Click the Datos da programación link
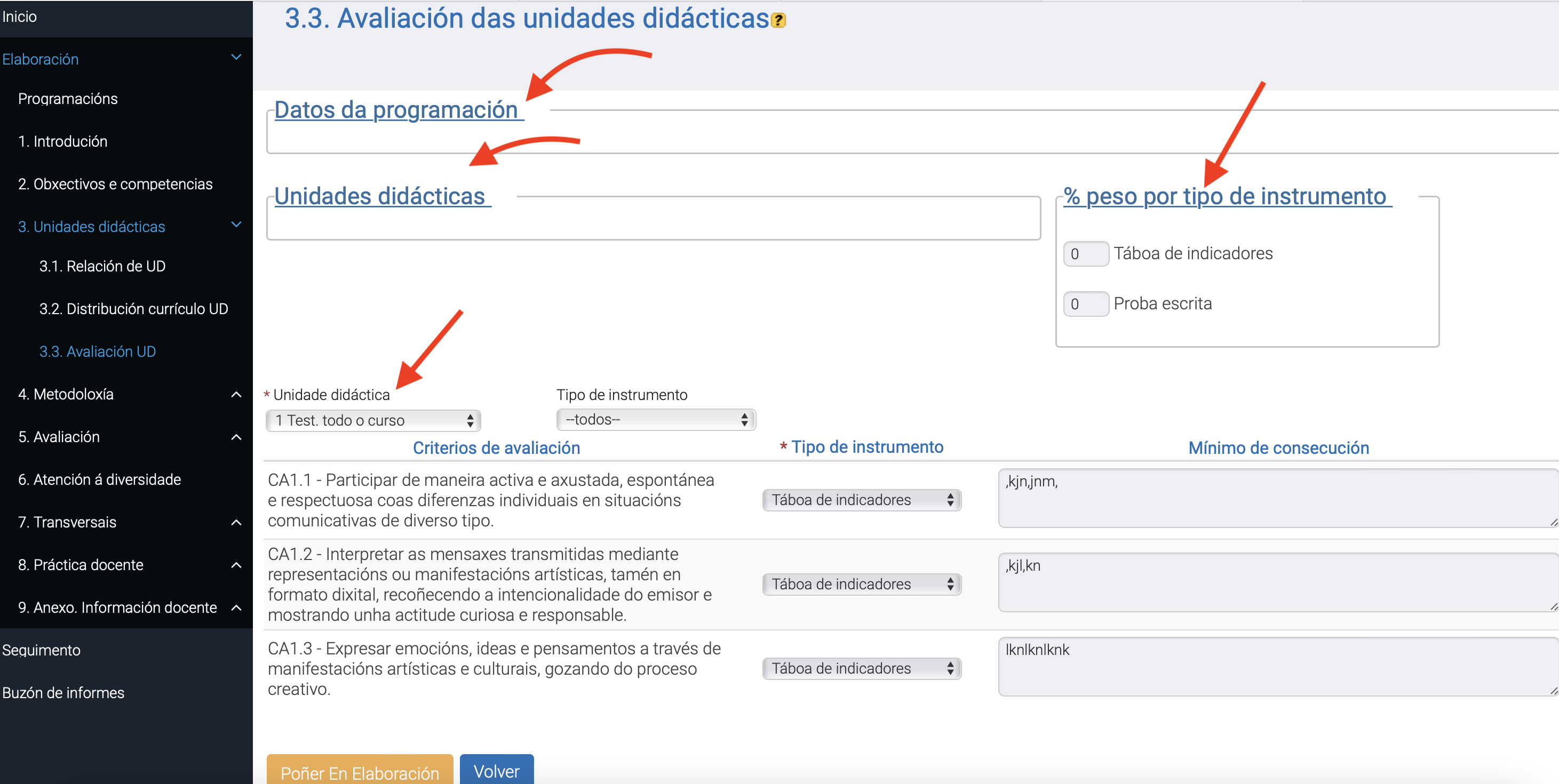 point(399,110)
